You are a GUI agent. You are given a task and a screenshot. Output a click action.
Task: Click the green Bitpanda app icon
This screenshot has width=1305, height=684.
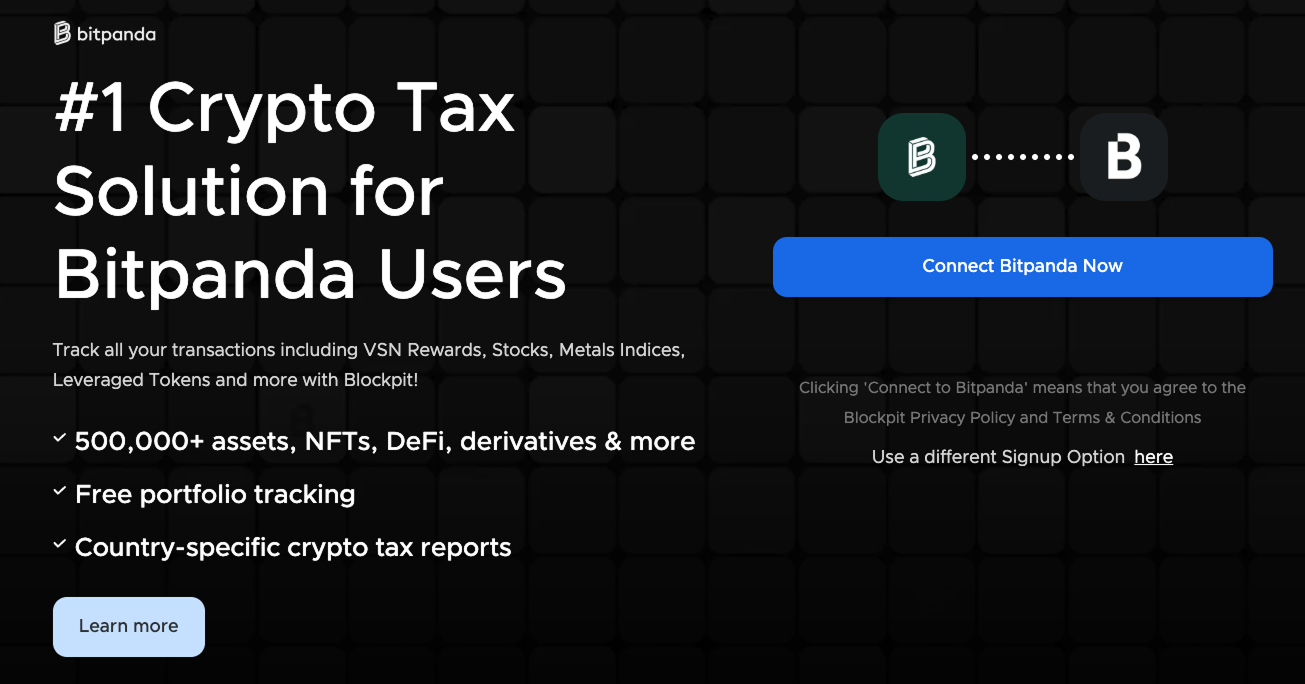[x=921, y=157]
